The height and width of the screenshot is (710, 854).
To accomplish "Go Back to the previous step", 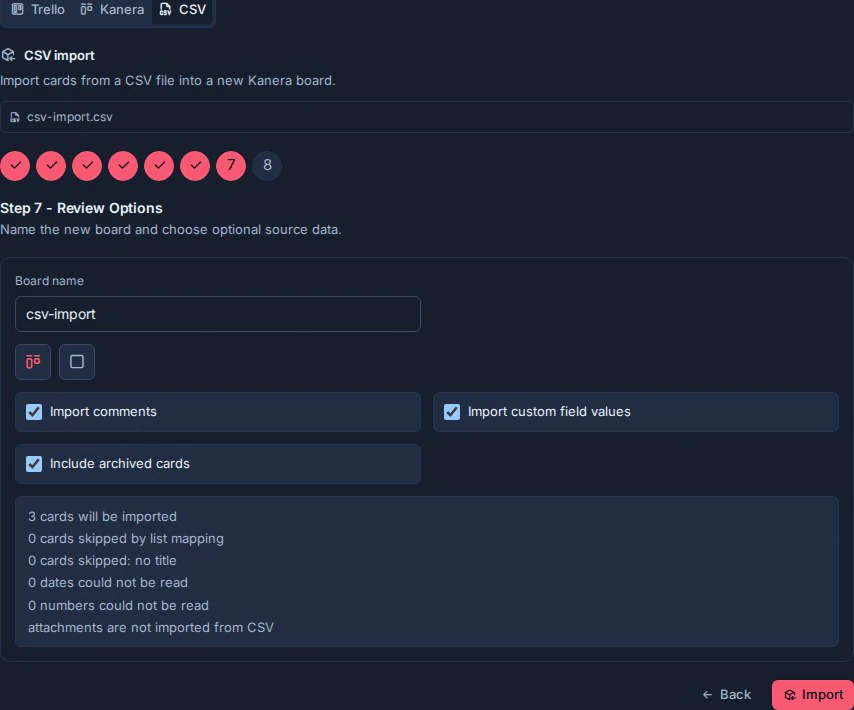I will [x=727, y=695].
